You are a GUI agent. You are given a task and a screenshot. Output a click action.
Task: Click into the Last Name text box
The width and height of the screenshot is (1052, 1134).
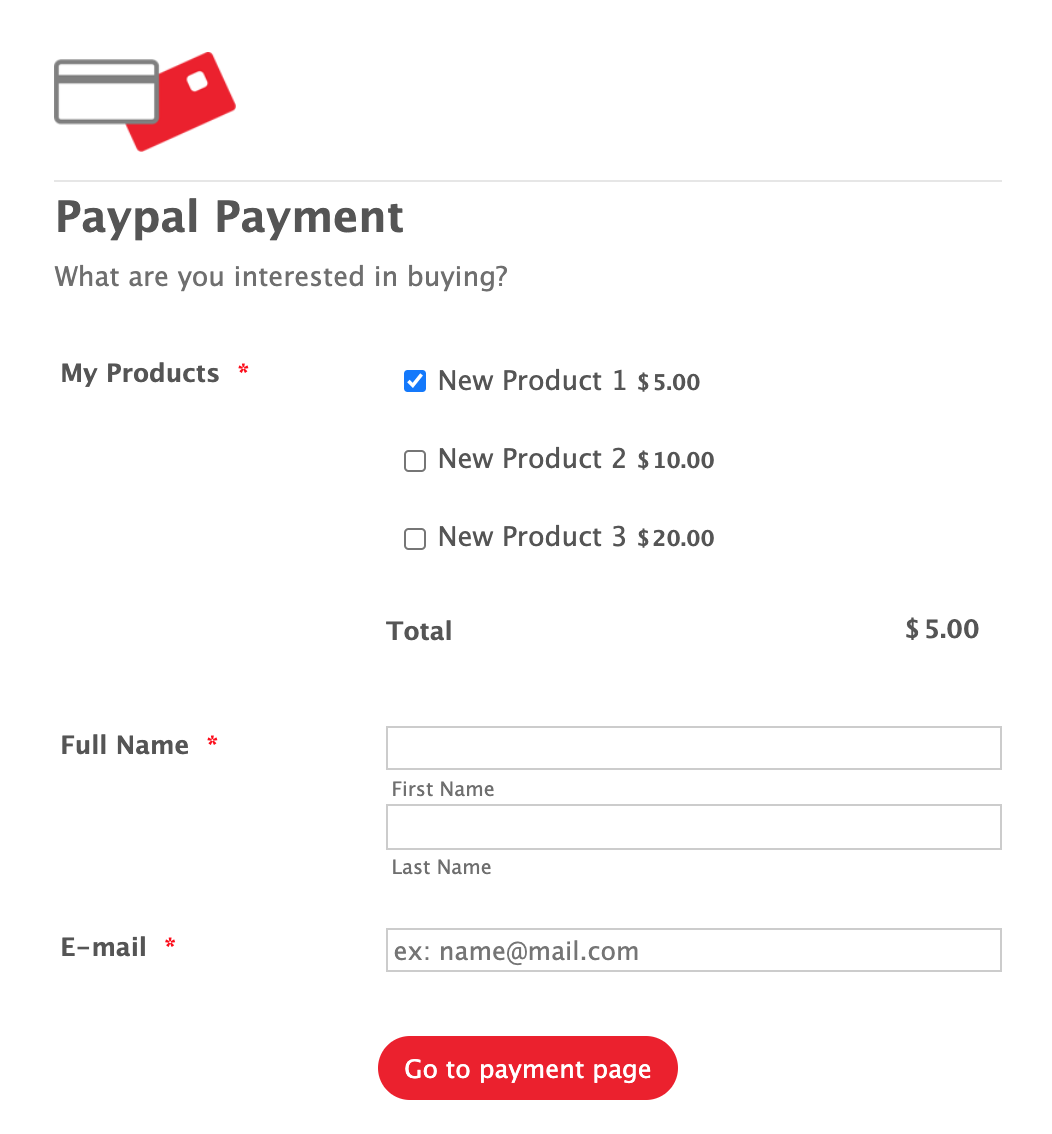tap(693, 827)
